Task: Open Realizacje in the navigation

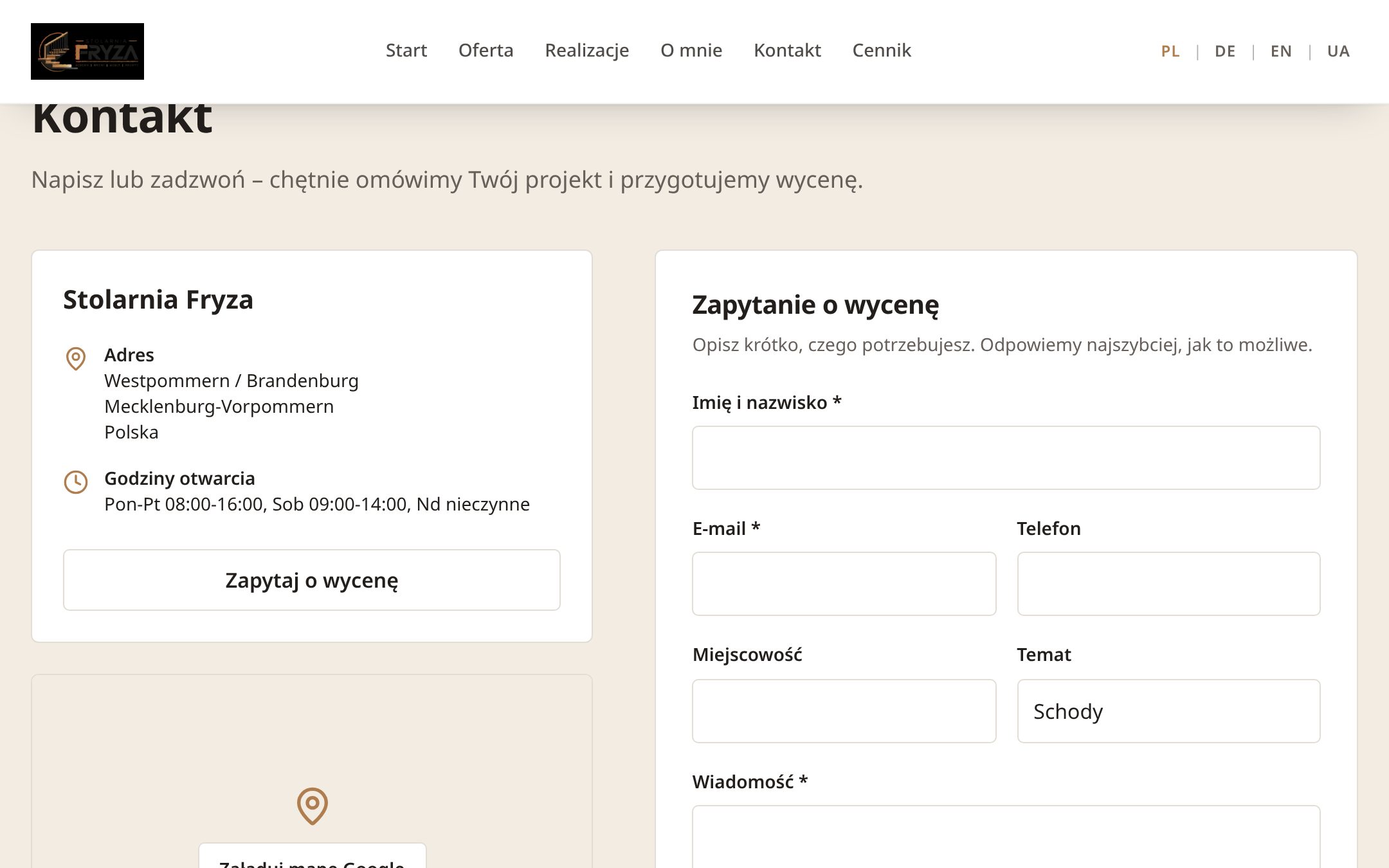Action: click(587, 50)
